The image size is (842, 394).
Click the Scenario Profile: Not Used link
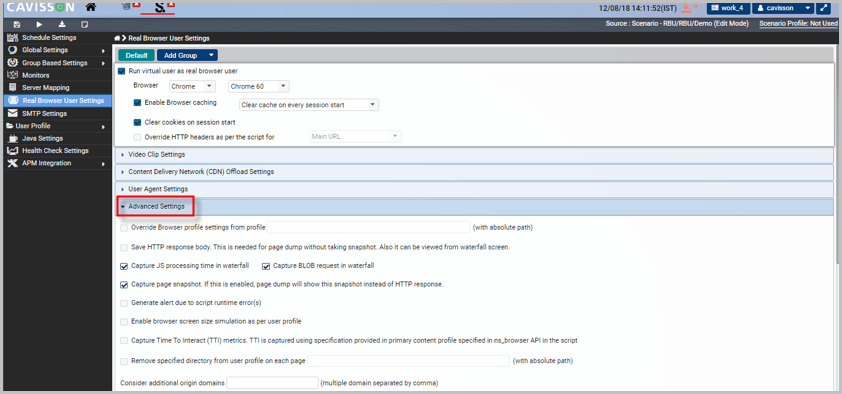point(799,24)
